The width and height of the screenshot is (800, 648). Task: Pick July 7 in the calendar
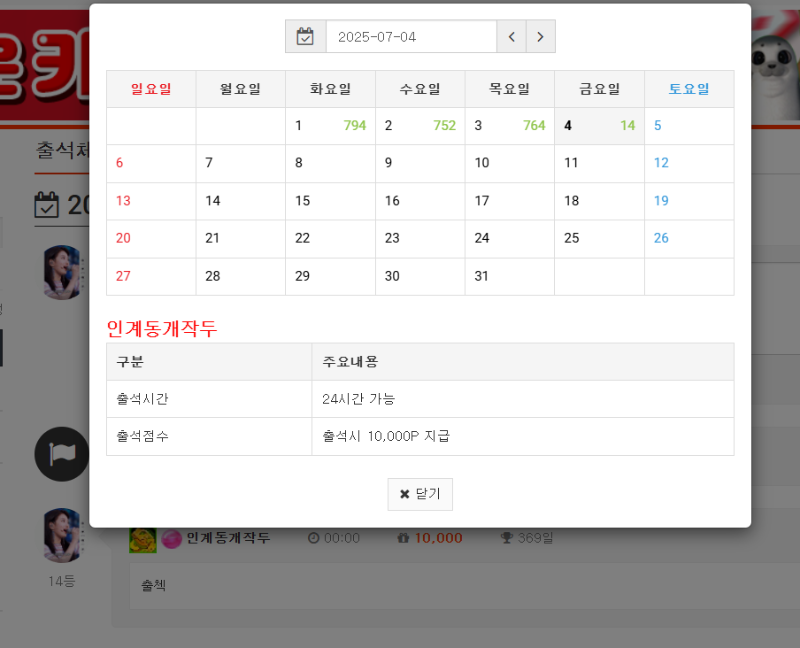tap(241, 163)
